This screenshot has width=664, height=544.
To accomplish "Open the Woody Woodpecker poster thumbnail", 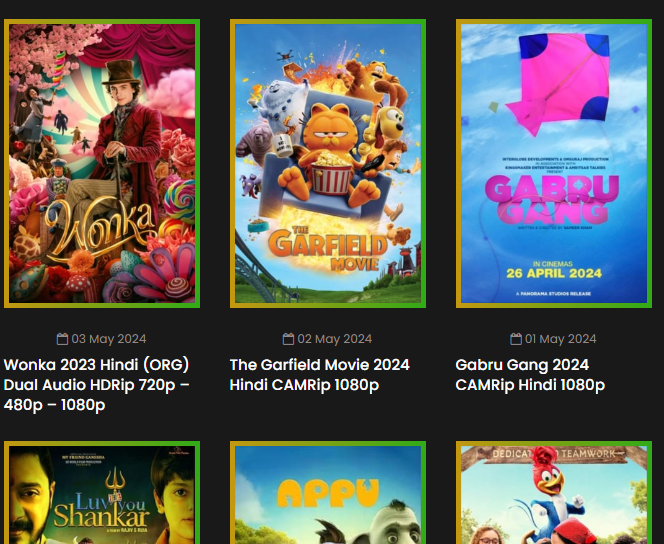I will coord(554,493).
